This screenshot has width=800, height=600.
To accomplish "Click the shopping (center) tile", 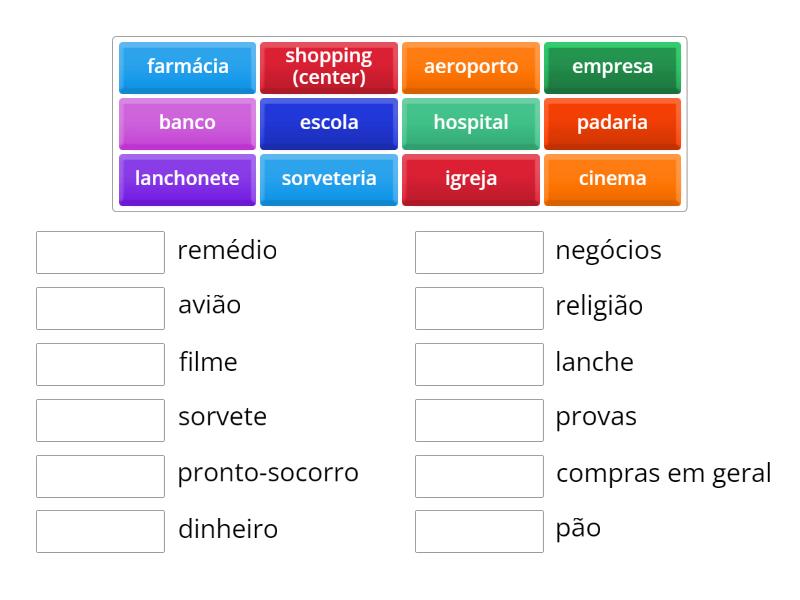I will pyautogui.click(x=328, y=67).
